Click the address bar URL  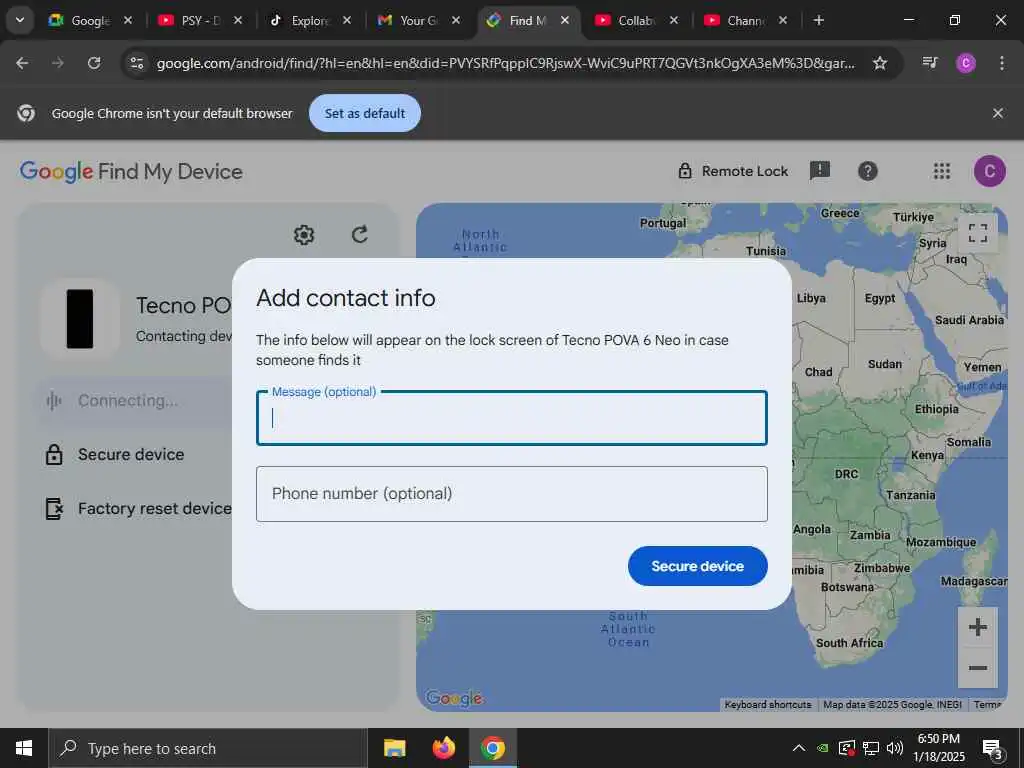(505, 63)
